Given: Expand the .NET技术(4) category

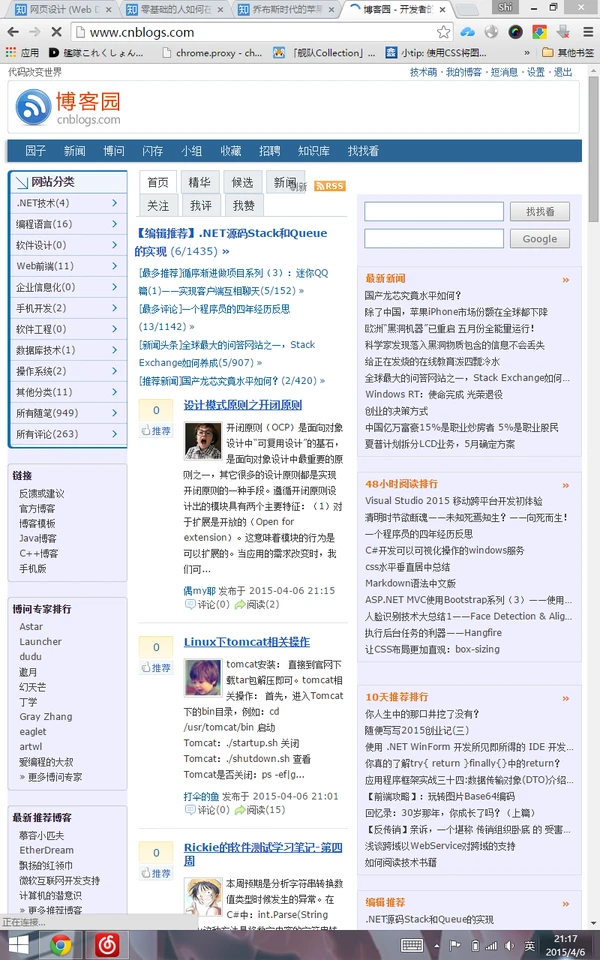Looking at the screenshot, I should pos(68,203).
